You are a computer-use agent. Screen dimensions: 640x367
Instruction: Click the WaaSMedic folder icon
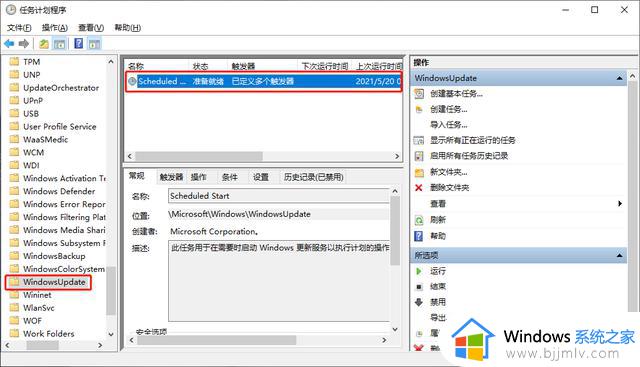coord(14,139)
